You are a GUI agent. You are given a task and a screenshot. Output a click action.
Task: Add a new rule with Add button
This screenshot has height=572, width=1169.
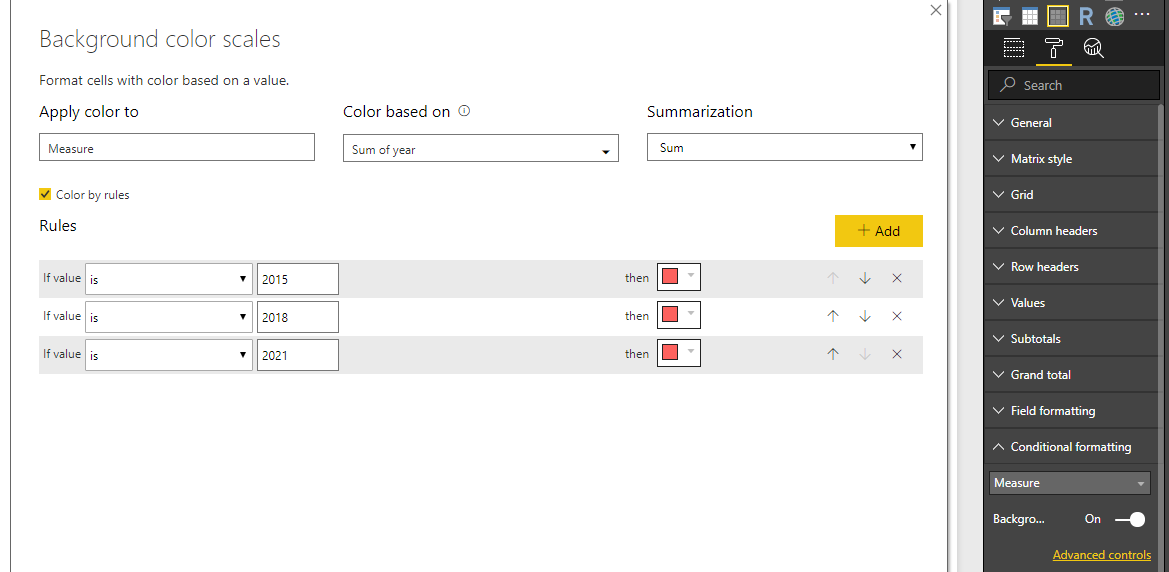(x=879, y=230)
